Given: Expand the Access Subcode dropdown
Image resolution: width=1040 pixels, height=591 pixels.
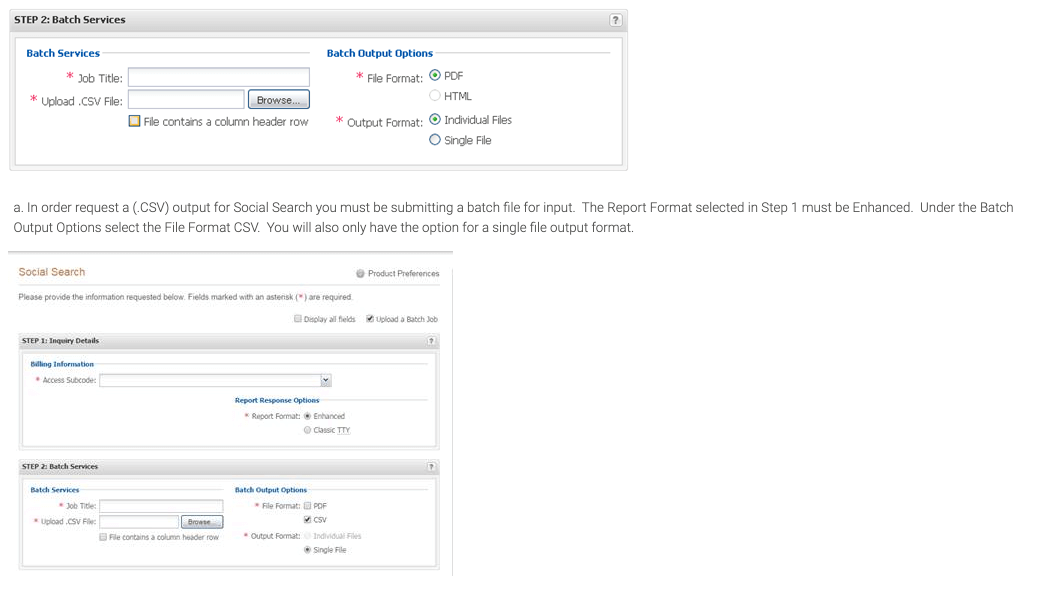Looking at the screenshot, I should click(x=325, y=380).
